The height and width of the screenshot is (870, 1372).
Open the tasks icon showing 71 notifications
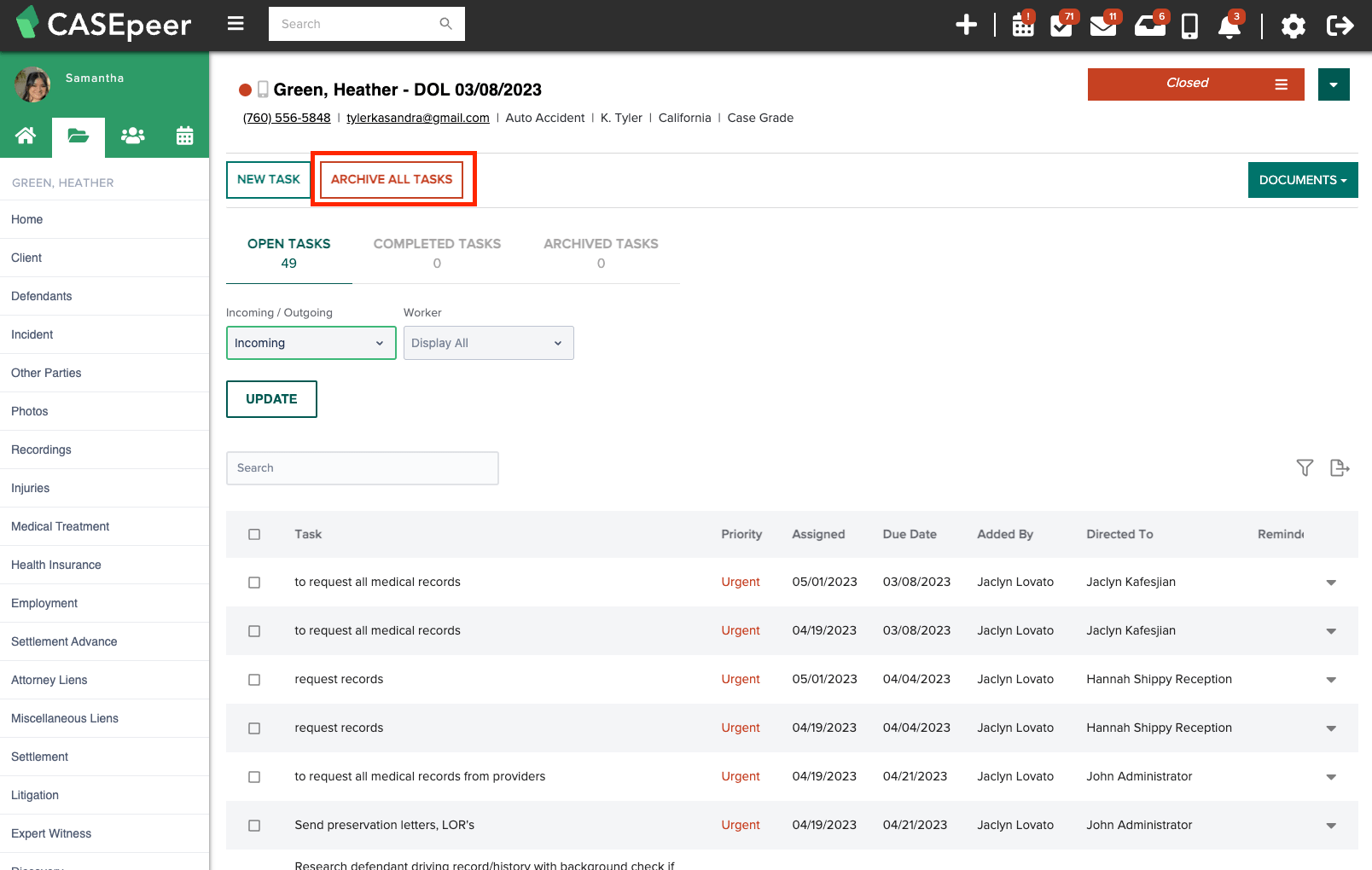(x=1061, y=26)
